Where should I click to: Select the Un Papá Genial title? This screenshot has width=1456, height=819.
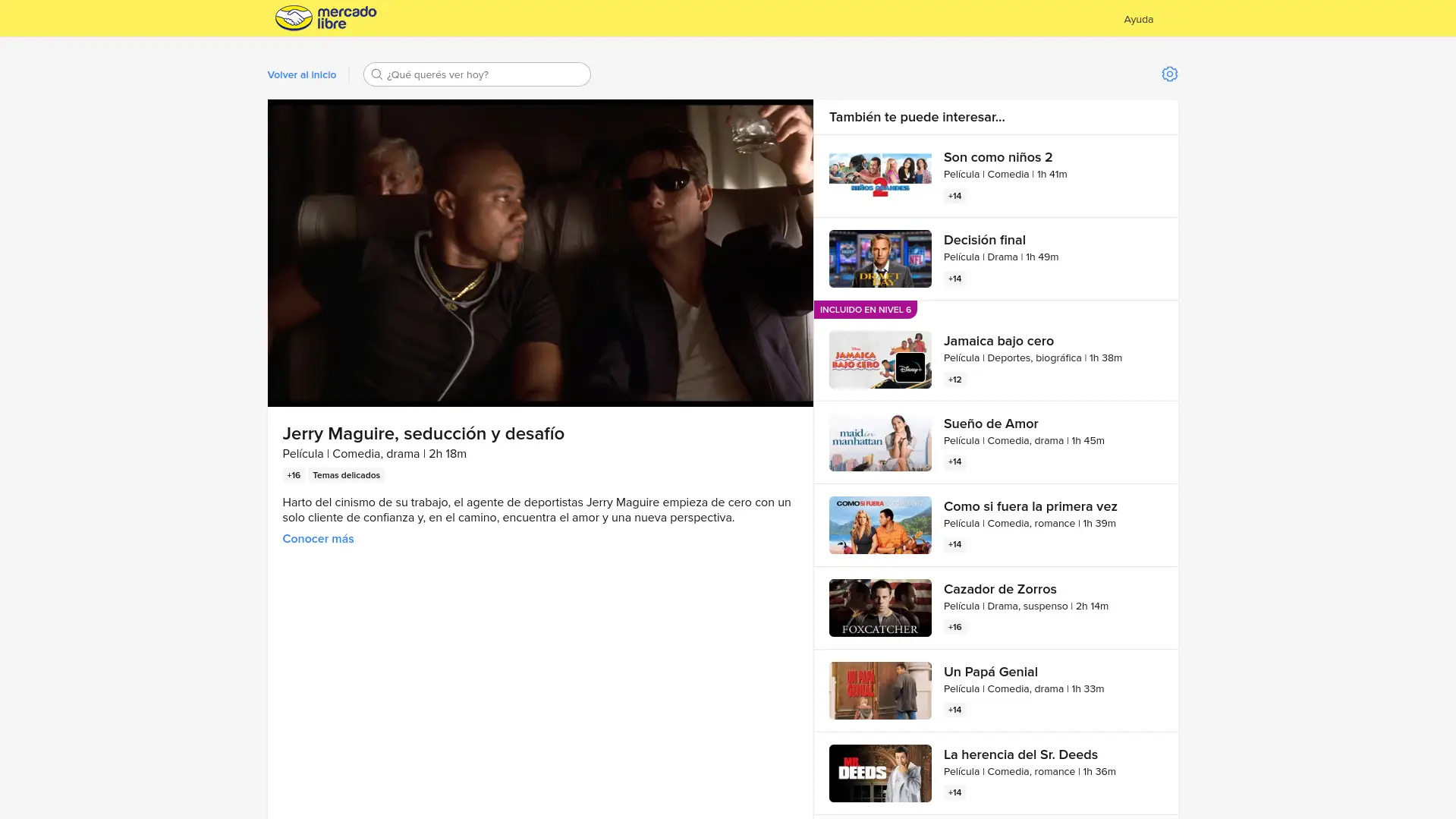click(990, 672)
